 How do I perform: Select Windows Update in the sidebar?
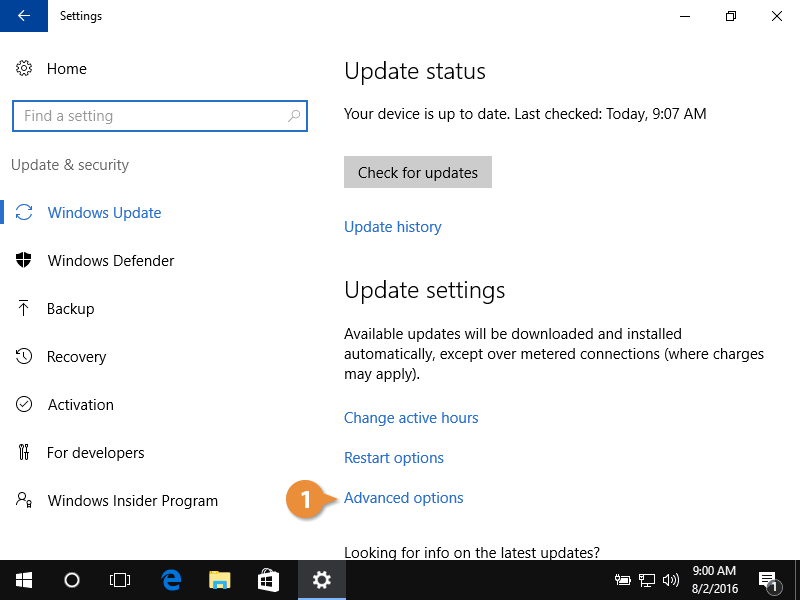coord(104,213)
